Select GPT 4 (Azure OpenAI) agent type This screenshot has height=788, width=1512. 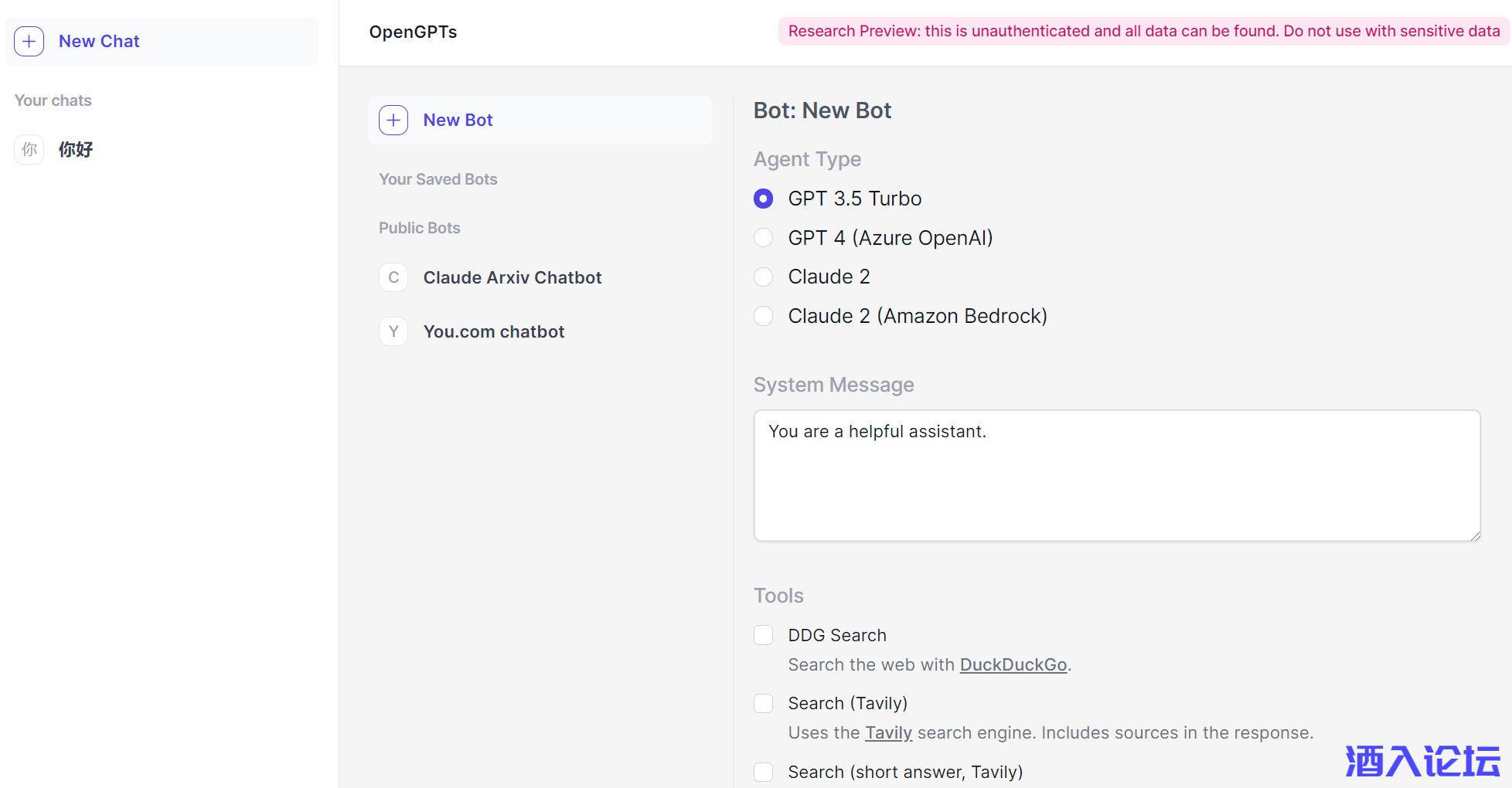(x=763, y=238)
